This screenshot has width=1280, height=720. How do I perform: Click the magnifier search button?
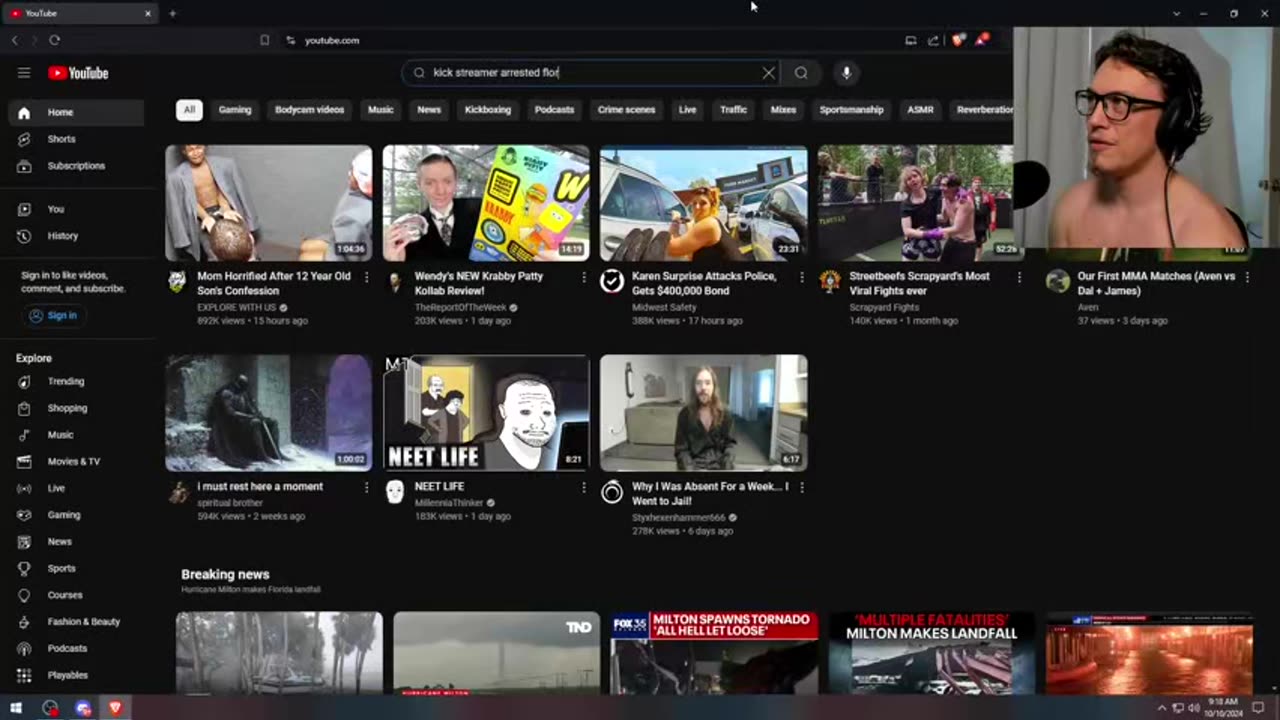801,73
